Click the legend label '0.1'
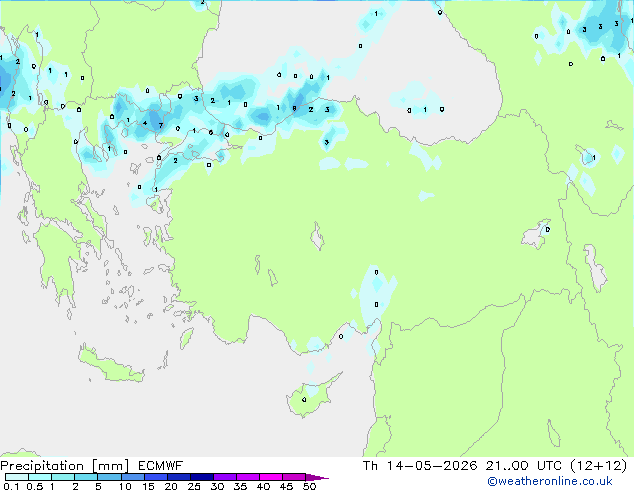This screenshot has height=490, width=634. [11, 486]
